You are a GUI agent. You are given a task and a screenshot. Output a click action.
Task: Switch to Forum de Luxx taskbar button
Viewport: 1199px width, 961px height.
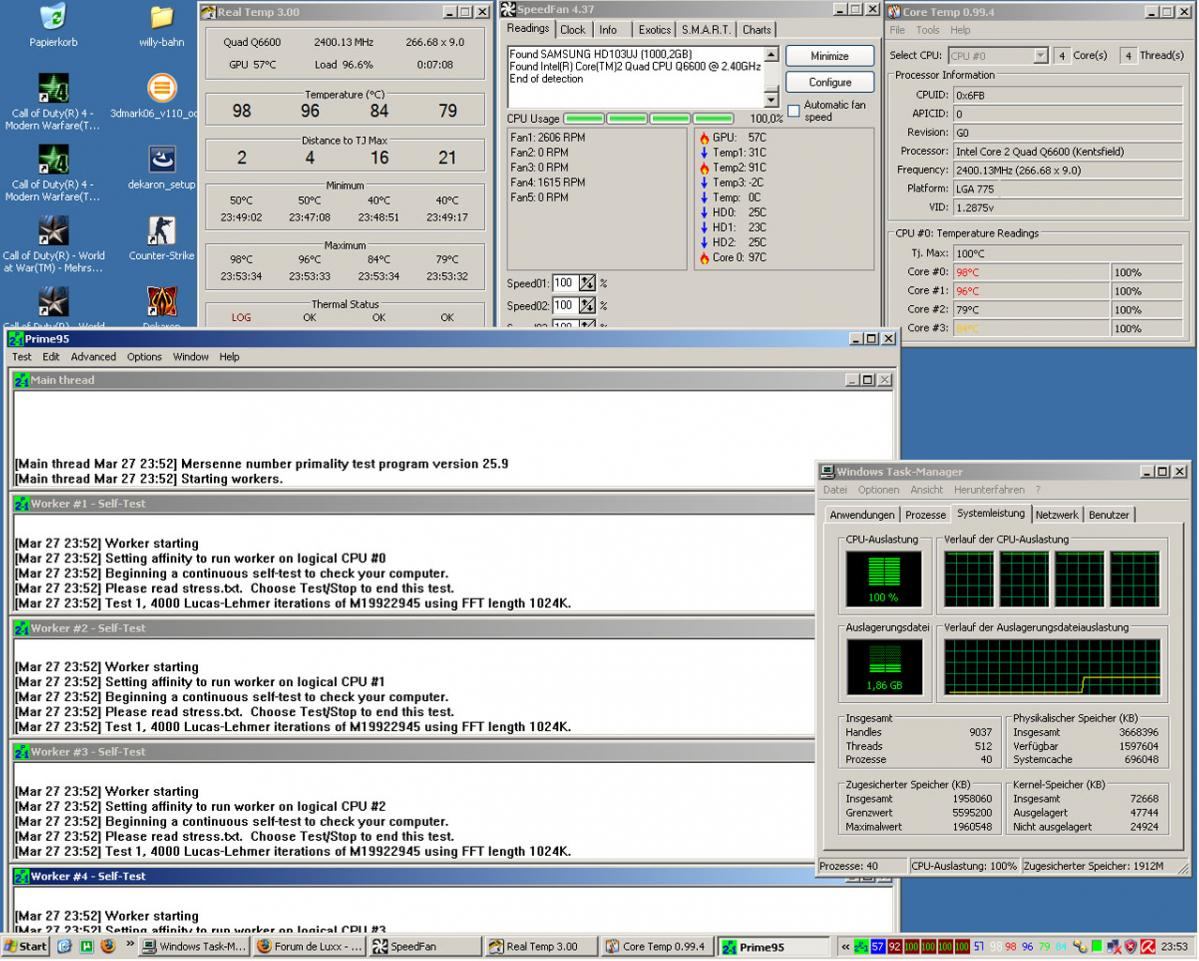pyautogui.click(x=310, y=946)
